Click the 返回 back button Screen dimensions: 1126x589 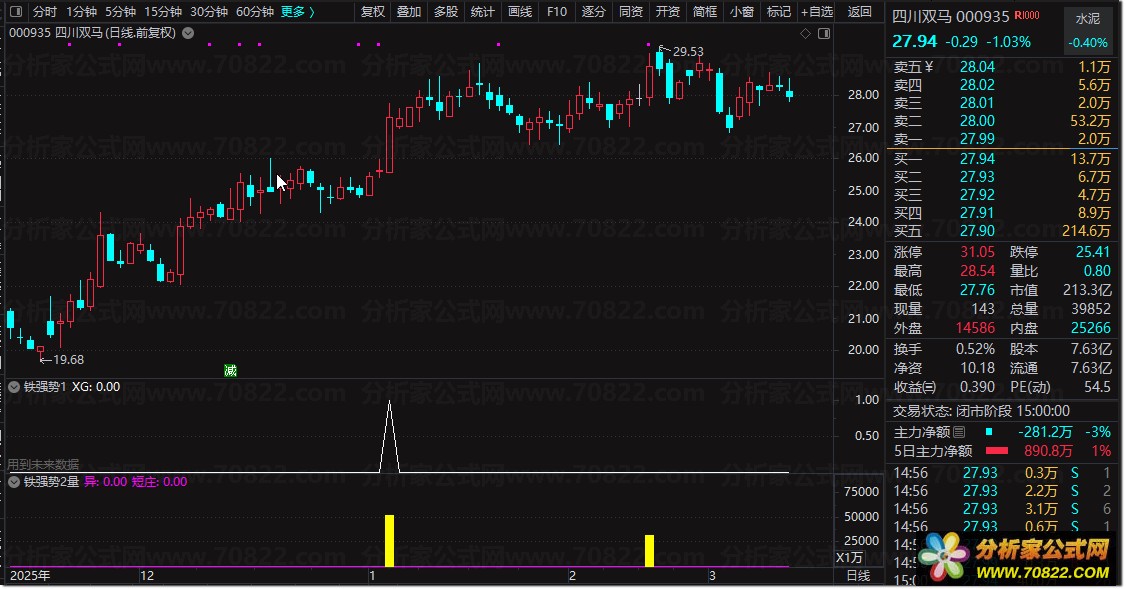click(860, 11)
